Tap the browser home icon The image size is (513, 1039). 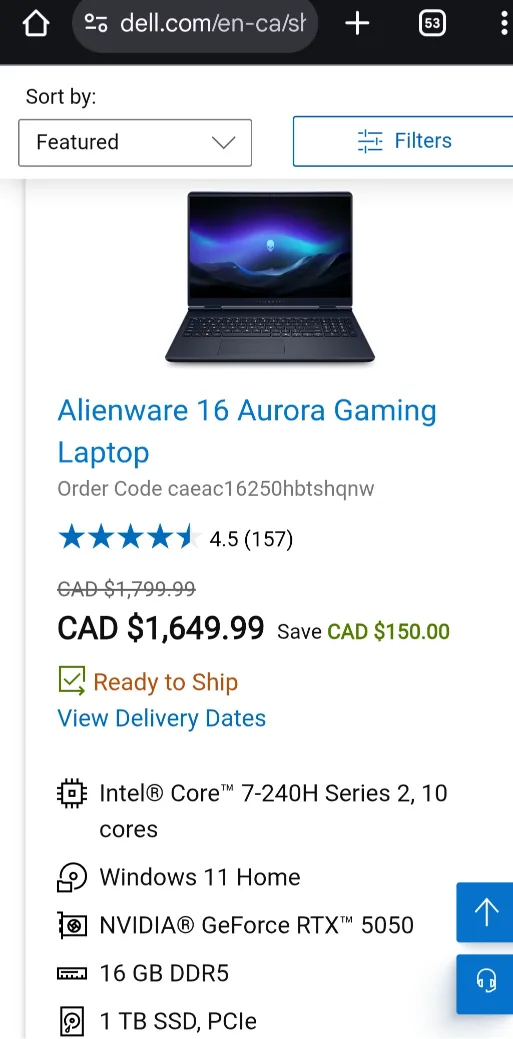point(36,25)
